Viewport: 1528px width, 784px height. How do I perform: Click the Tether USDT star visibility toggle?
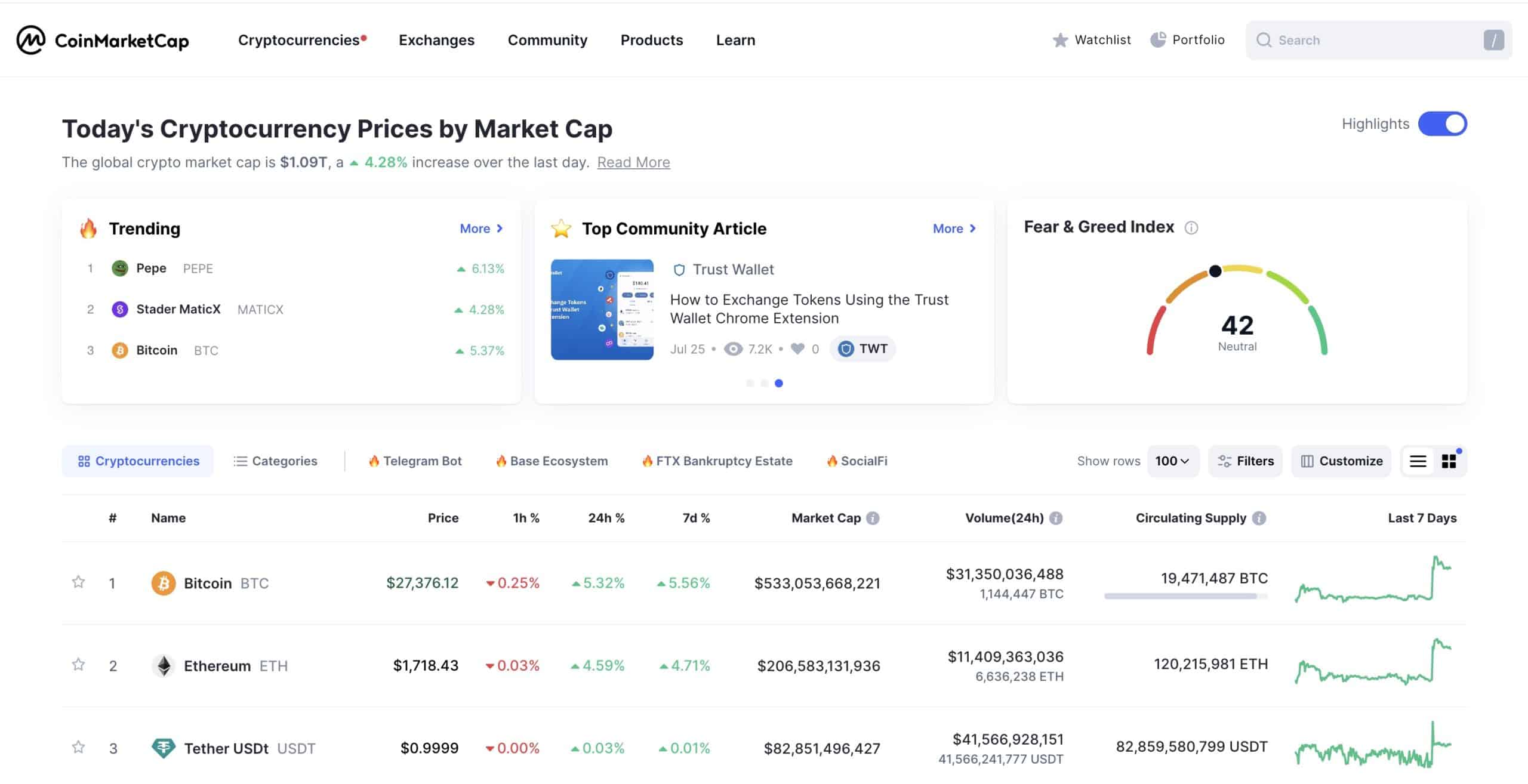tap(78, 747)
